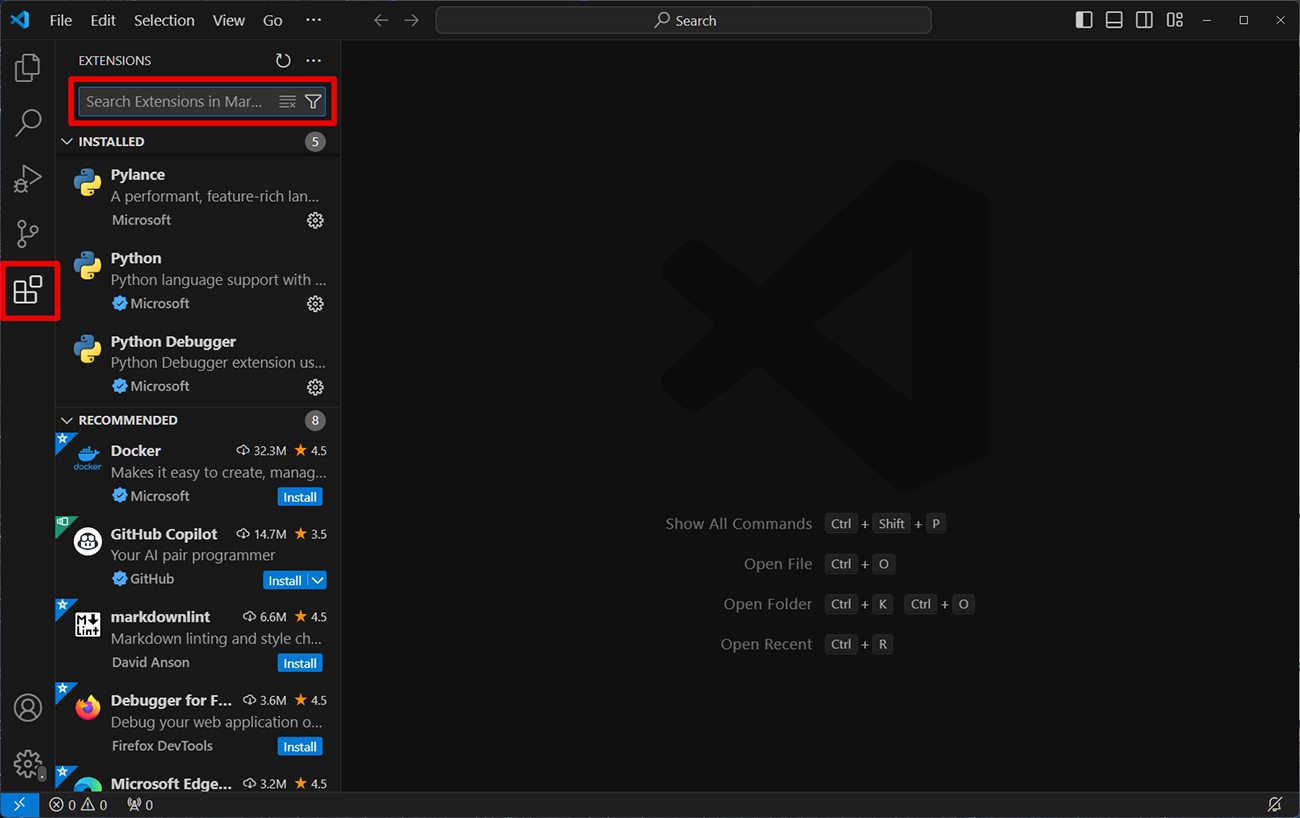Open the Selection menu
The image size is (1300, 818).
click(164, 20)
